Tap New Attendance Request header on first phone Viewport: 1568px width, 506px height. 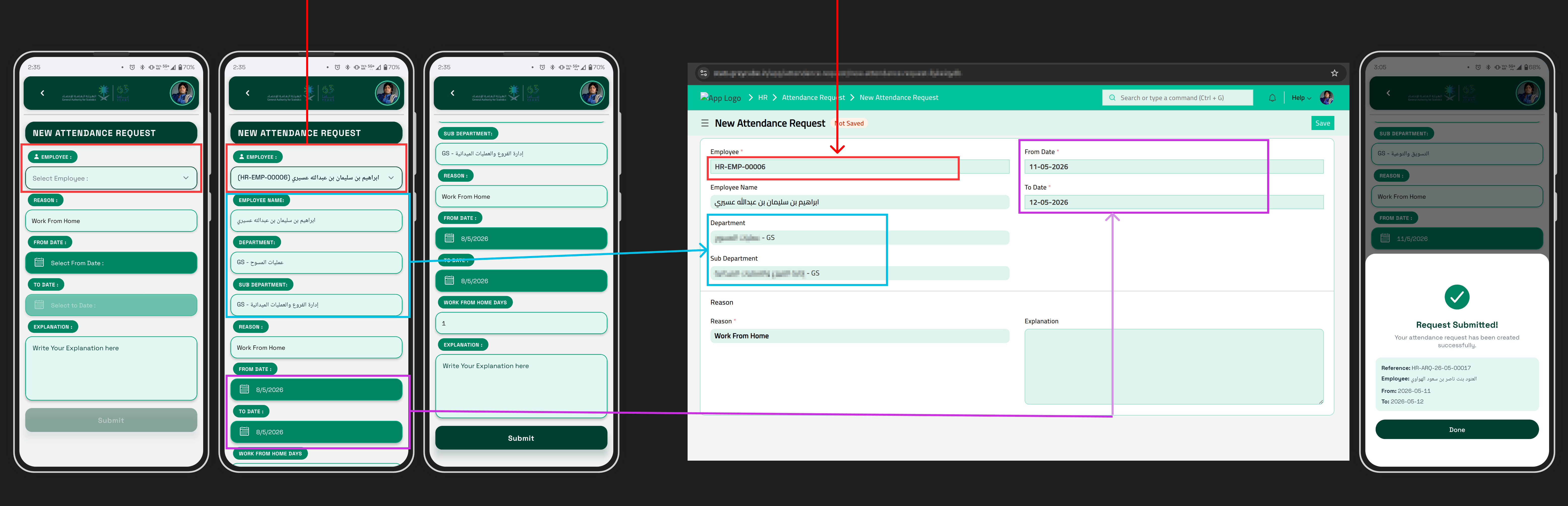[111, 133]
